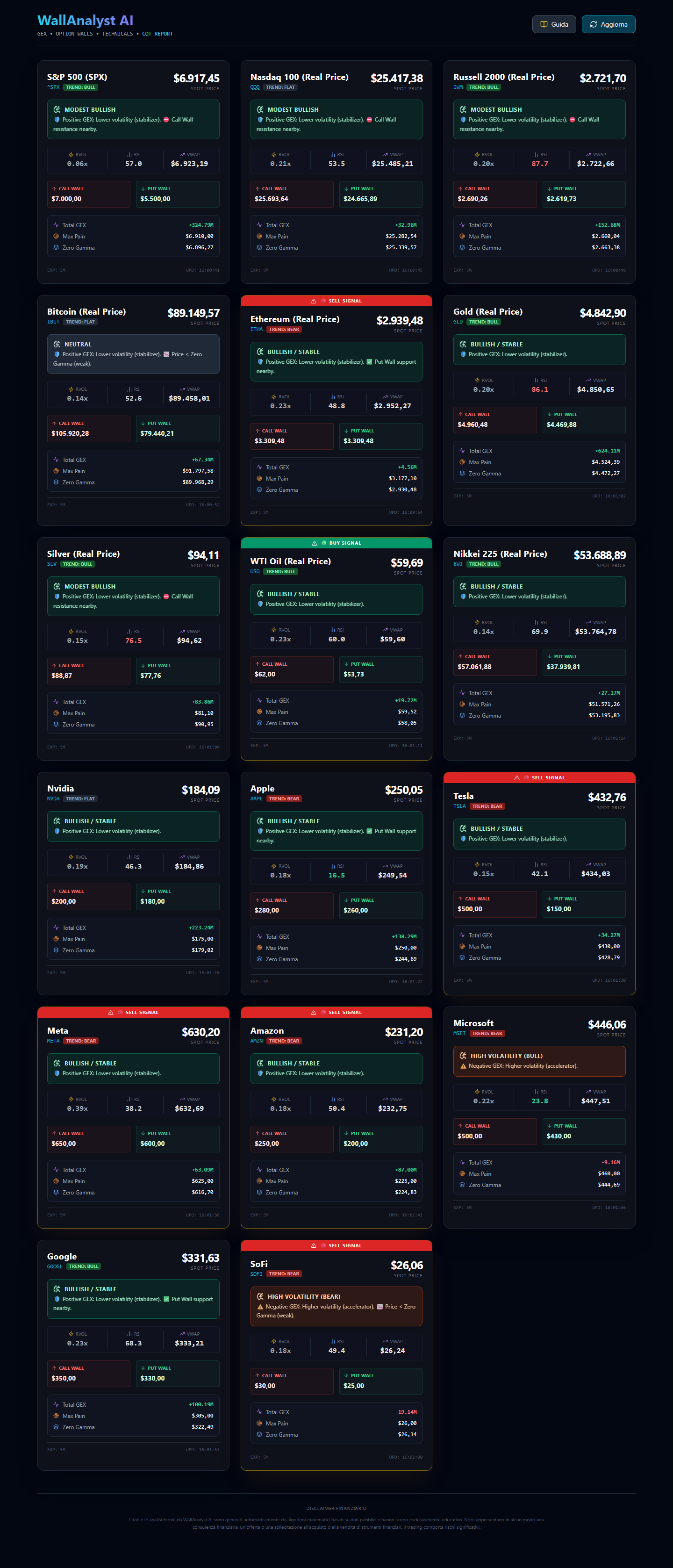Viewport: 673px width, 1568px height.
Task: Click the Nasdaq 100 QQQ ticker label
Action: (x=255, y=87)
